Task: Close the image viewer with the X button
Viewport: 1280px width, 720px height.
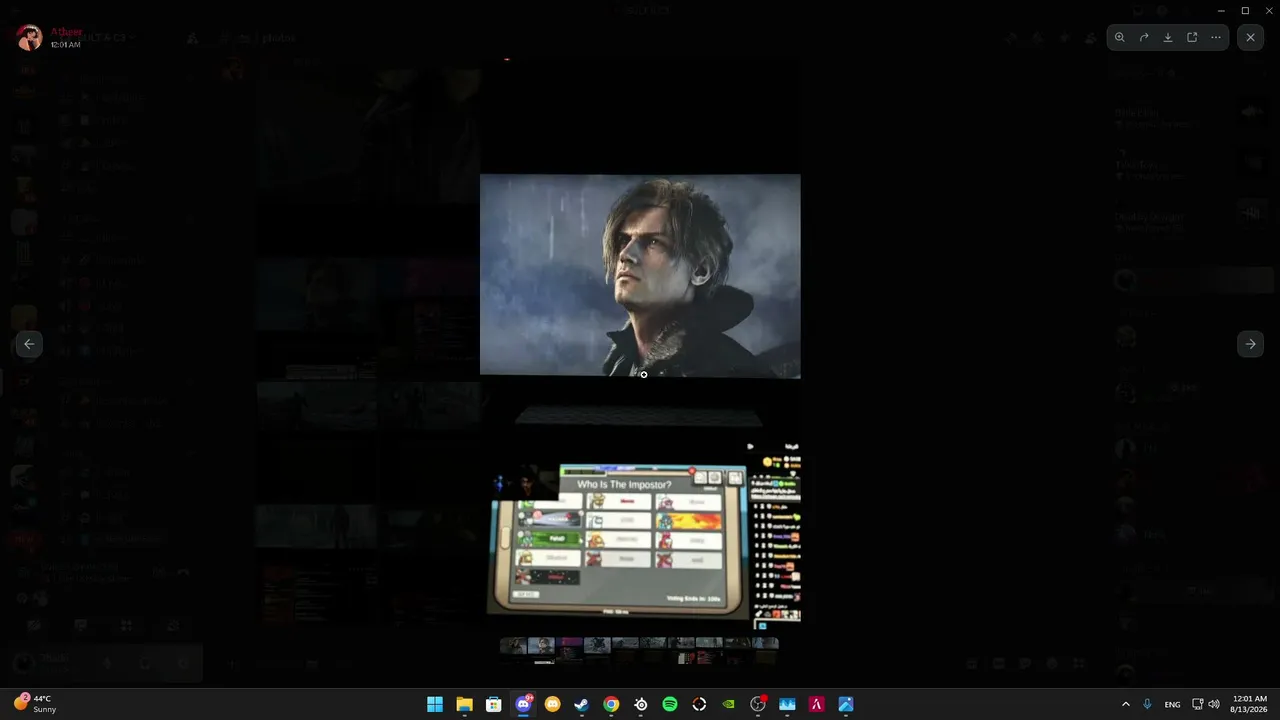Action: [1250, 37]
